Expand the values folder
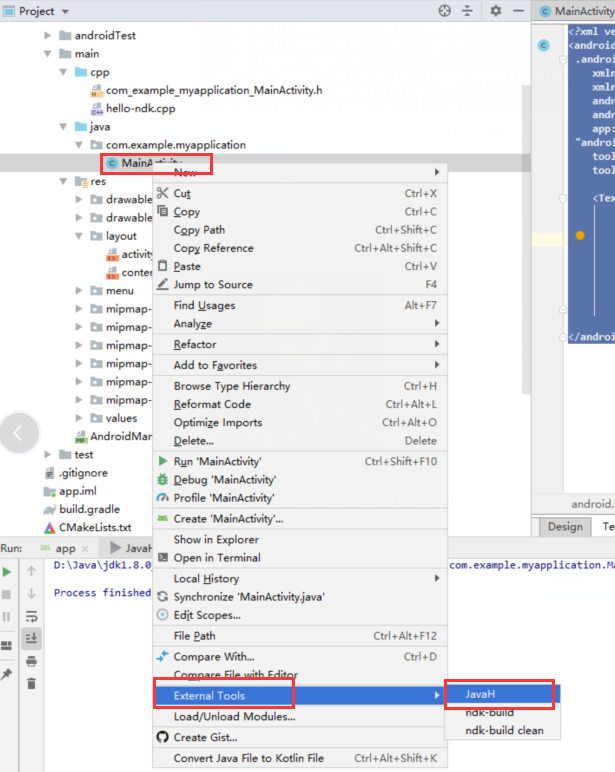 pyautogui.click(x=79, y=418)
